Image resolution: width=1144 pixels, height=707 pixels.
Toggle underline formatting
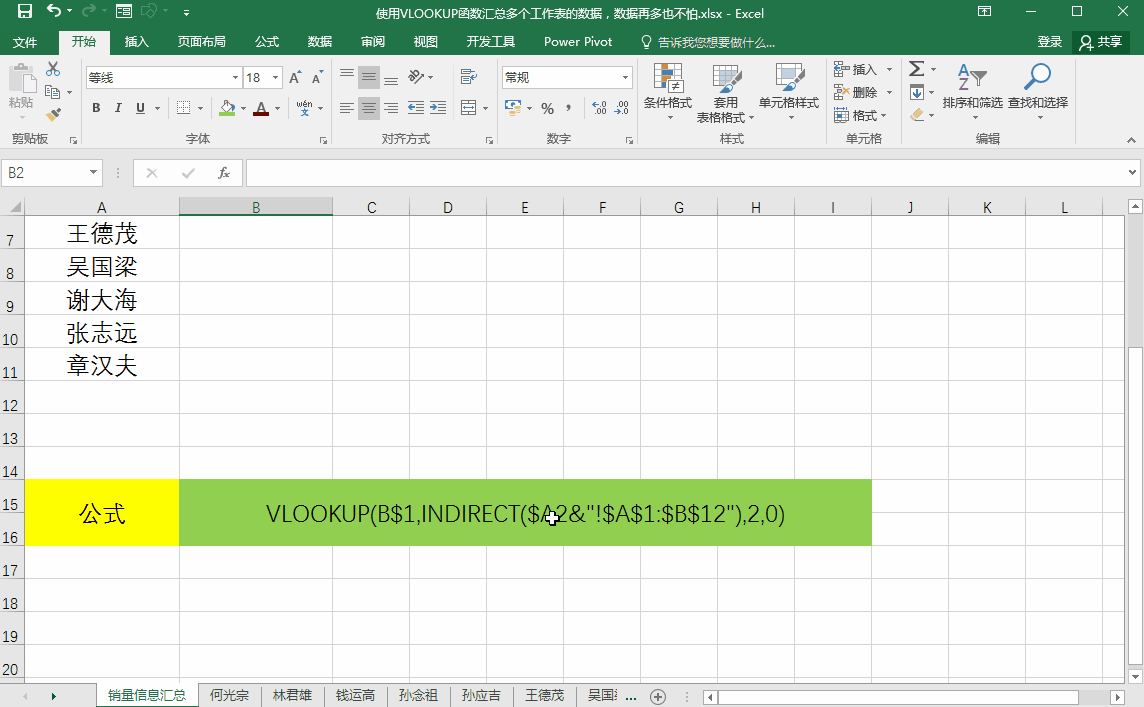point(140,108)
